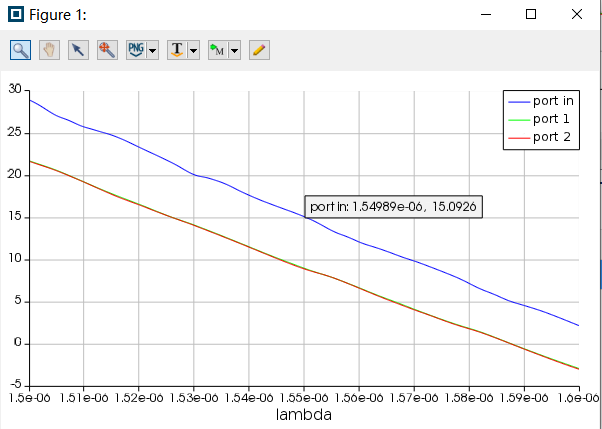Click the 'port 1' legend entry

[x=539, y=119]
